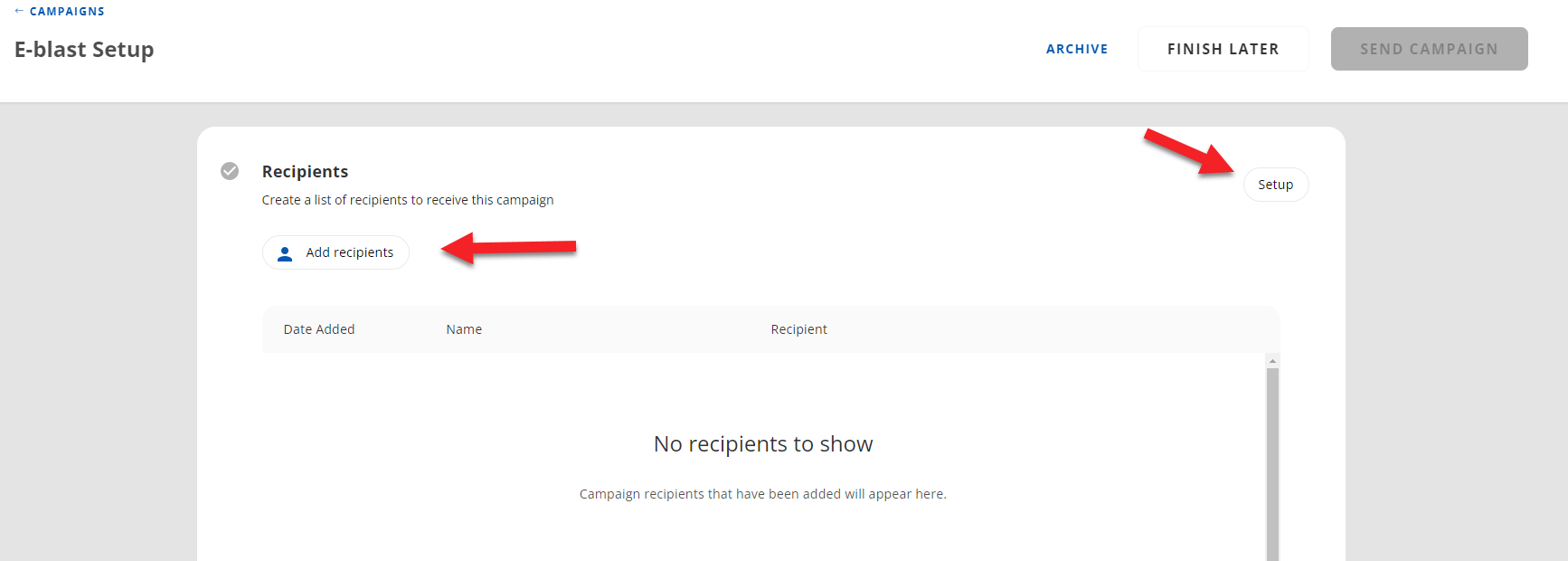The image size is (1568, 561).
Task: Sort by the Date Added column header
Action: 319,329
